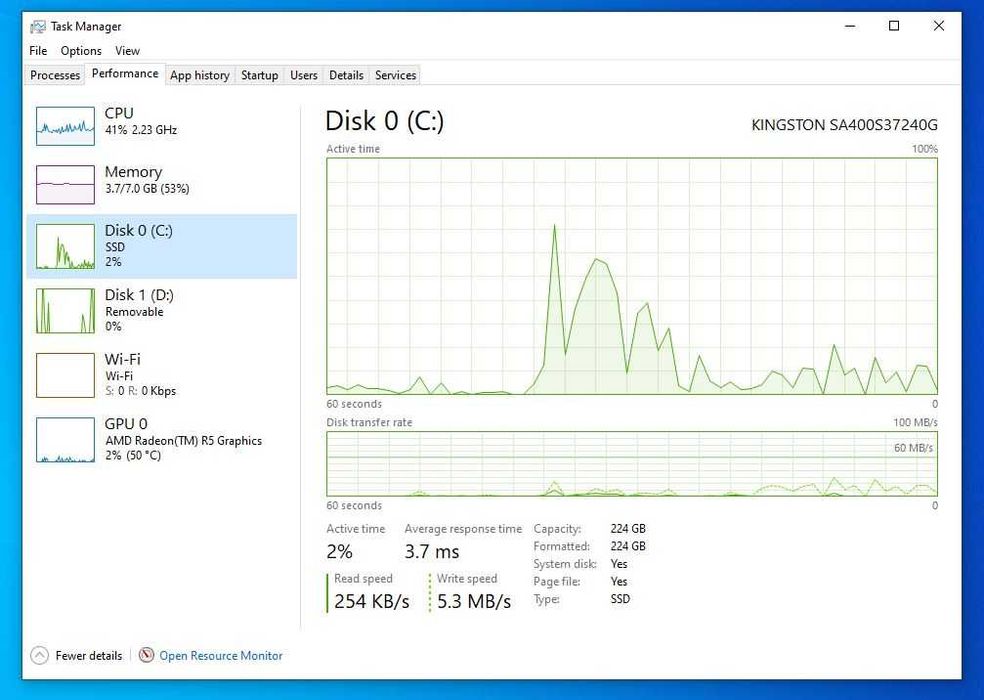Click the Memory 3.7/7.0 GB (53%) text
Screen dimensions: 984x700
click(x=147, y=188)
